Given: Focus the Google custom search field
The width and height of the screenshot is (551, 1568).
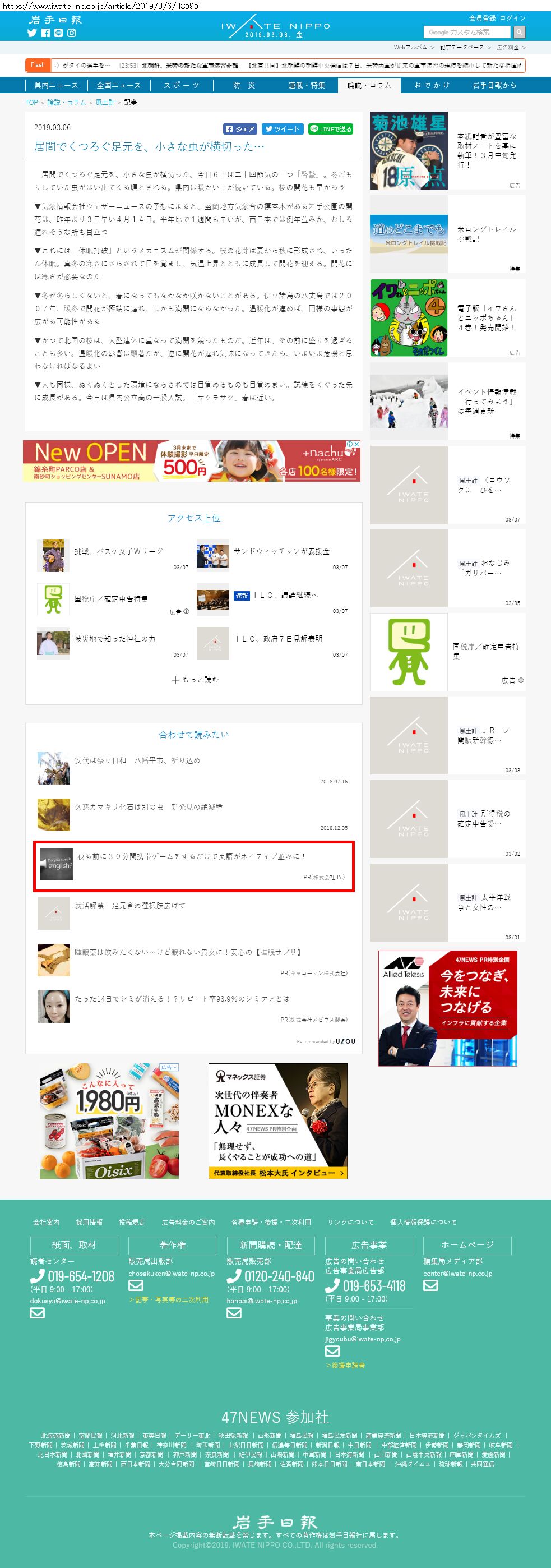Looking at the screenshot, I should click(467, 31).
